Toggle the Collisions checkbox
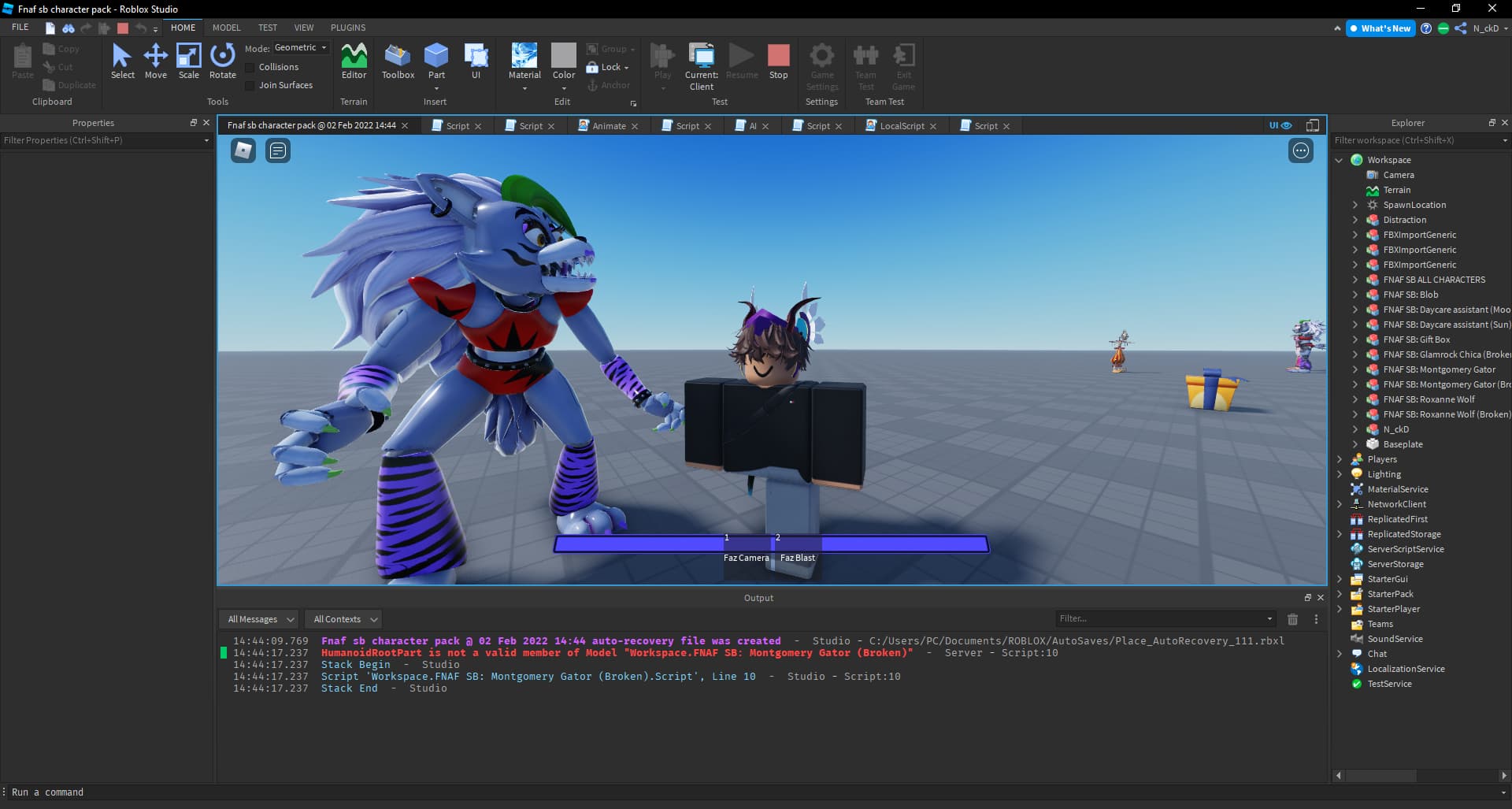1512x809 pixels. coord(250,67)
